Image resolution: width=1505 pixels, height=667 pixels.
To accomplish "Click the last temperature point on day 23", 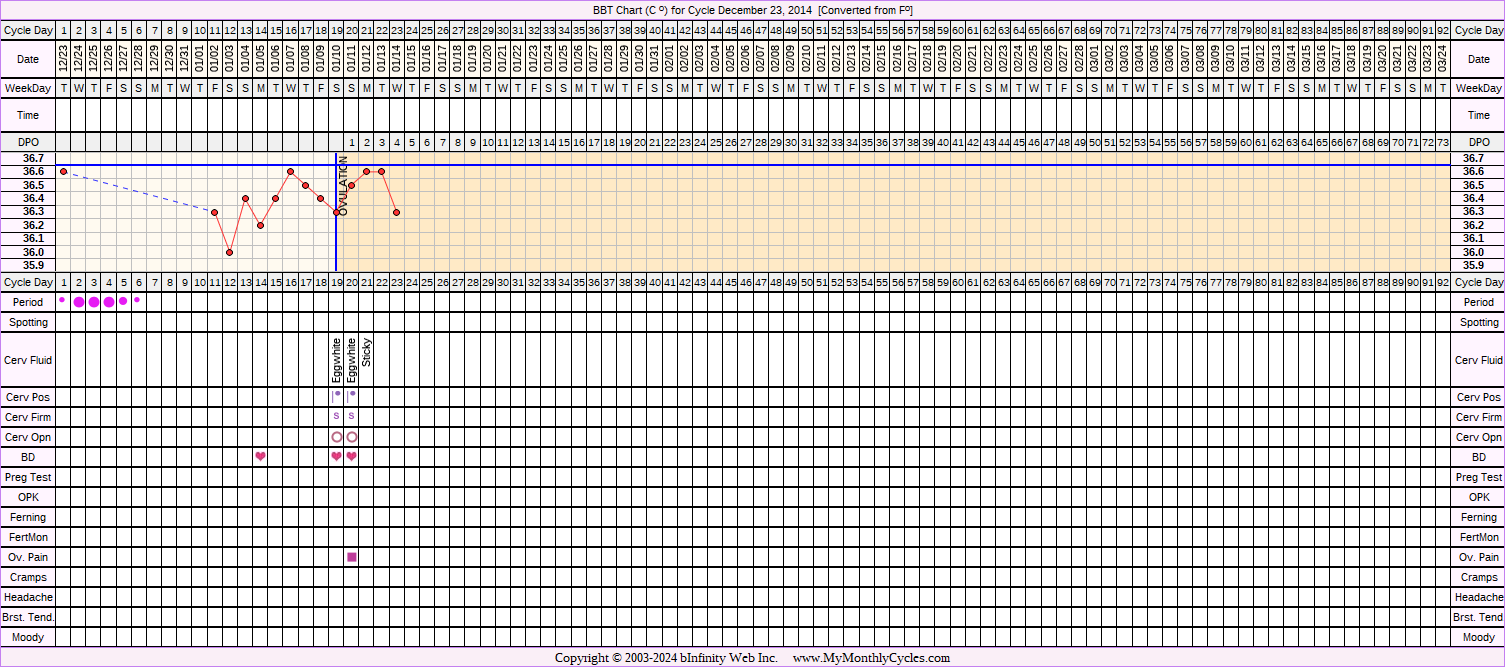I will click(397, 212).
